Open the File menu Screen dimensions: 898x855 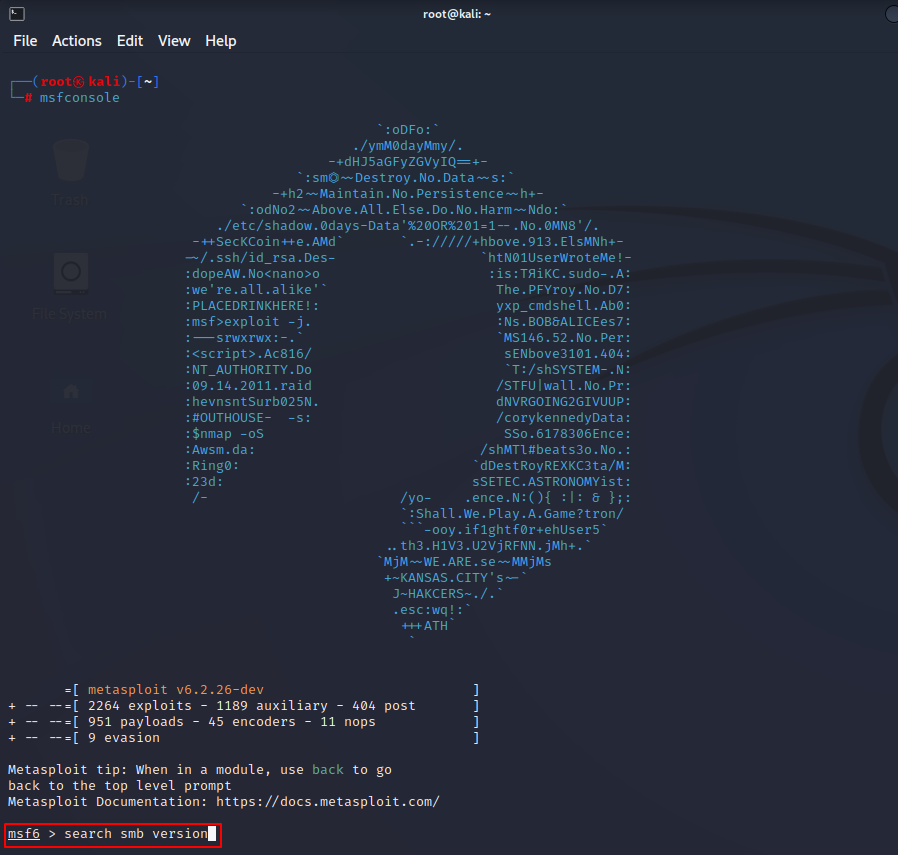(x=25, y=41)
